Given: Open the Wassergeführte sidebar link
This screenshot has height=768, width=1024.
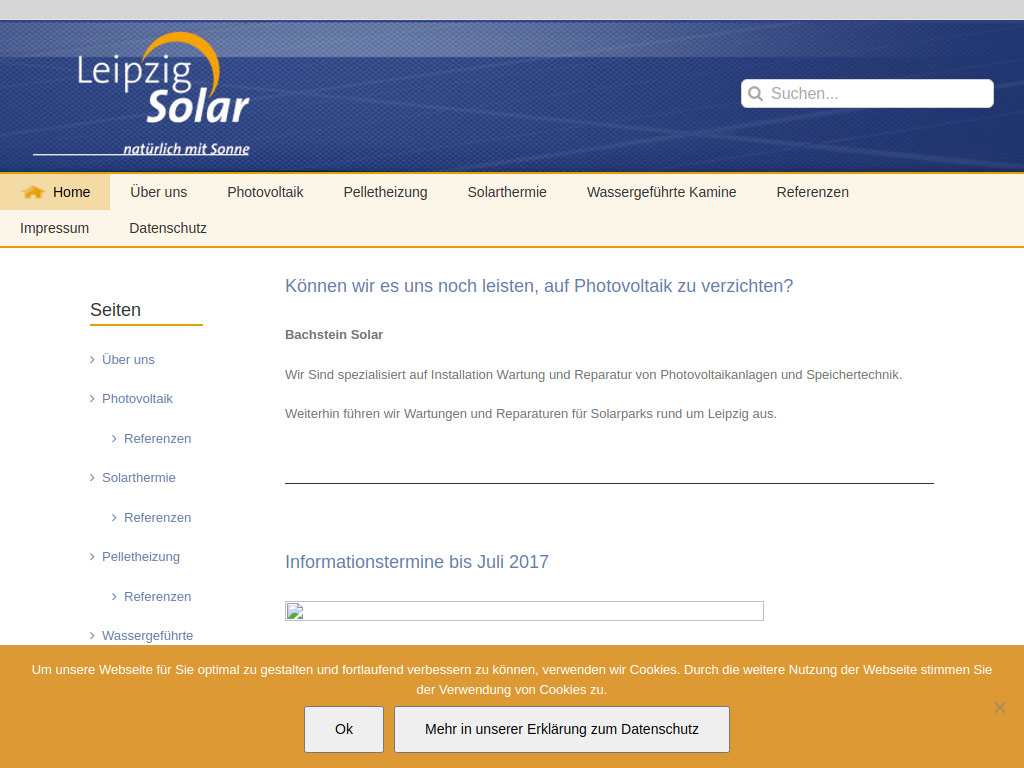Looking at the screenshot, I should pos(147,635).
